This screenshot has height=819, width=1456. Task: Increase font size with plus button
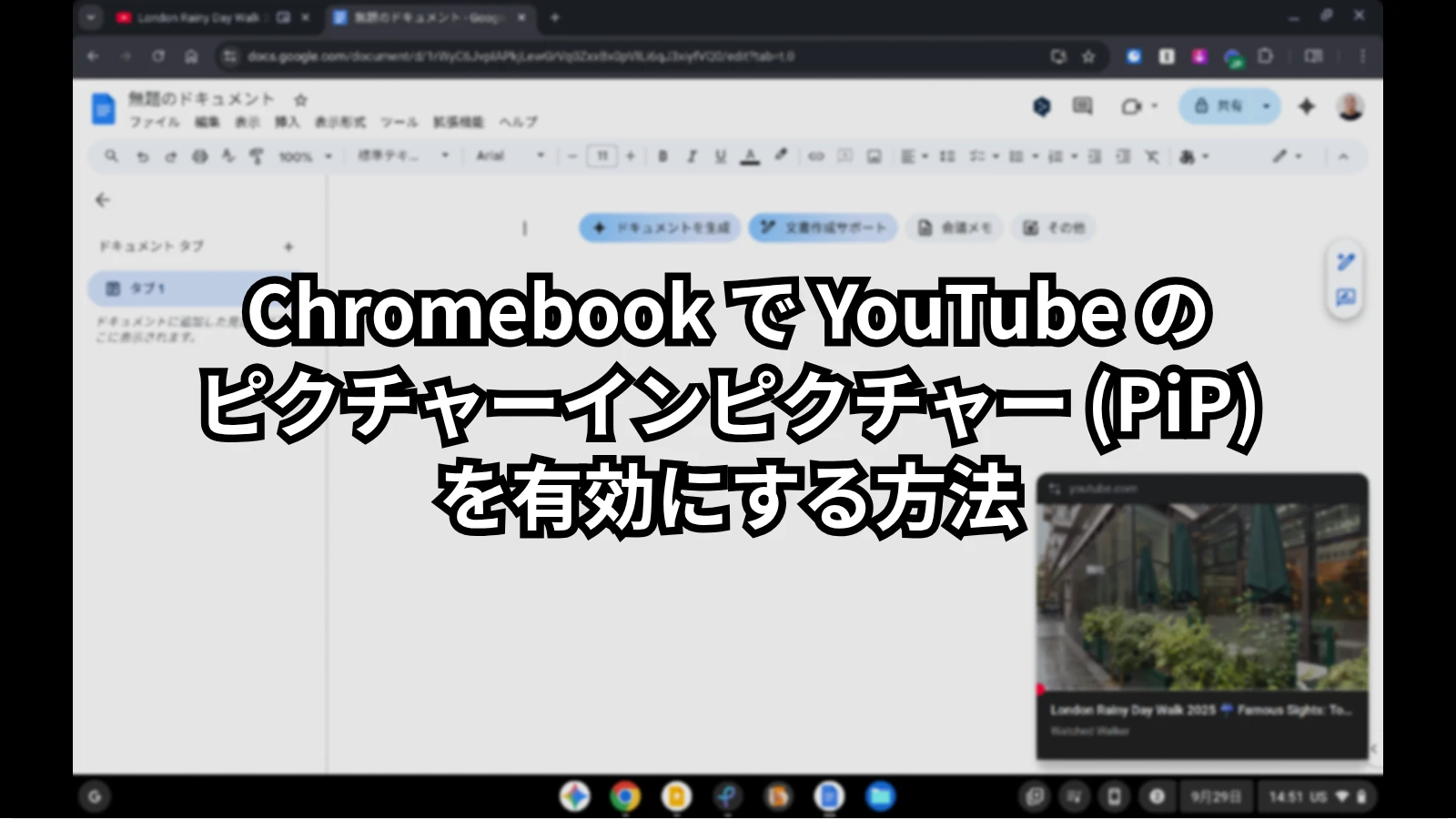630,157
